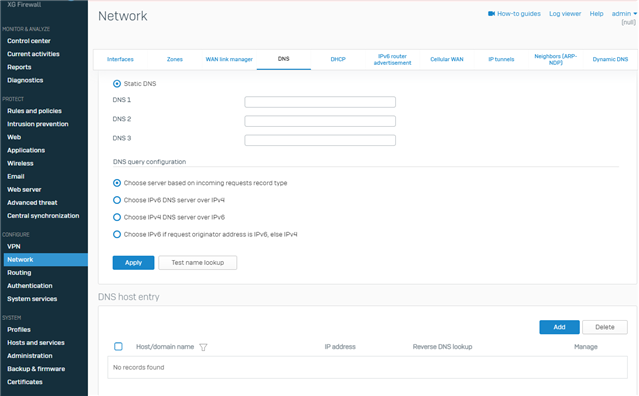The image size is (639, 396).
Task: Click the No records found text
Action: 139,367
